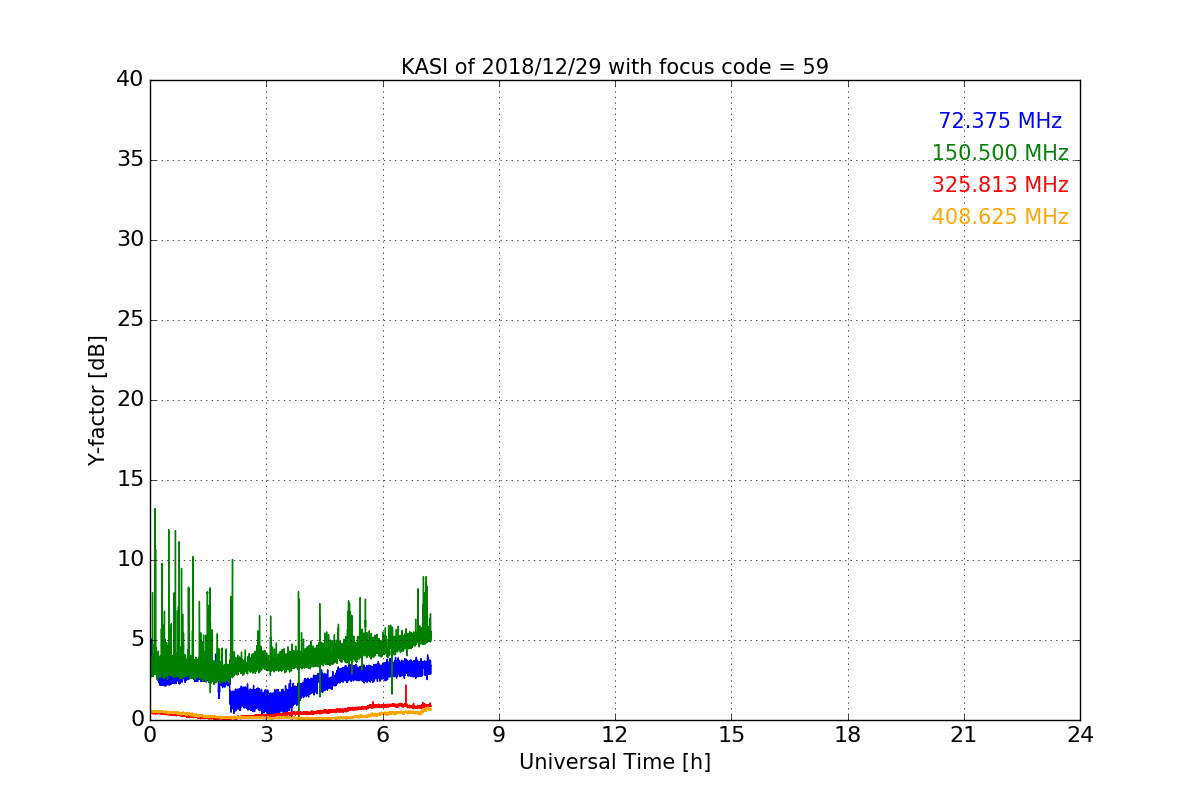Click the x-axis tick label '6'
The image size is (1200, 800).
[383, 735]
